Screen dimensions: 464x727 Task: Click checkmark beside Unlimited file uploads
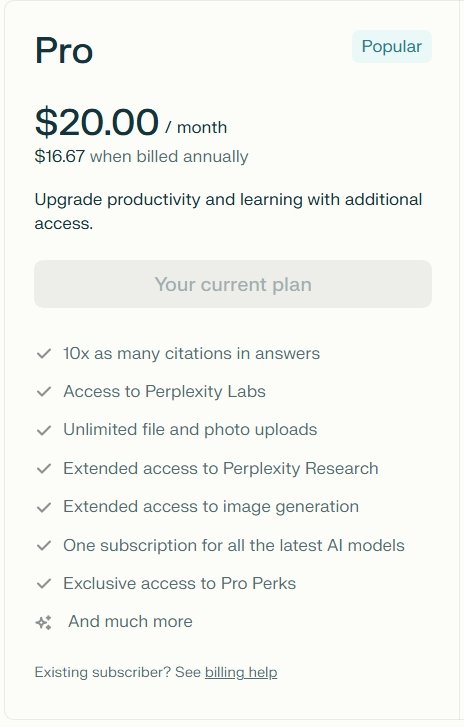point(44,431)
